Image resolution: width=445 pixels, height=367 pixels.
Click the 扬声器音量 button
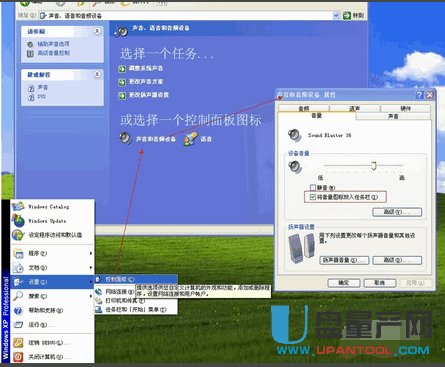click(x=344, y=260)
